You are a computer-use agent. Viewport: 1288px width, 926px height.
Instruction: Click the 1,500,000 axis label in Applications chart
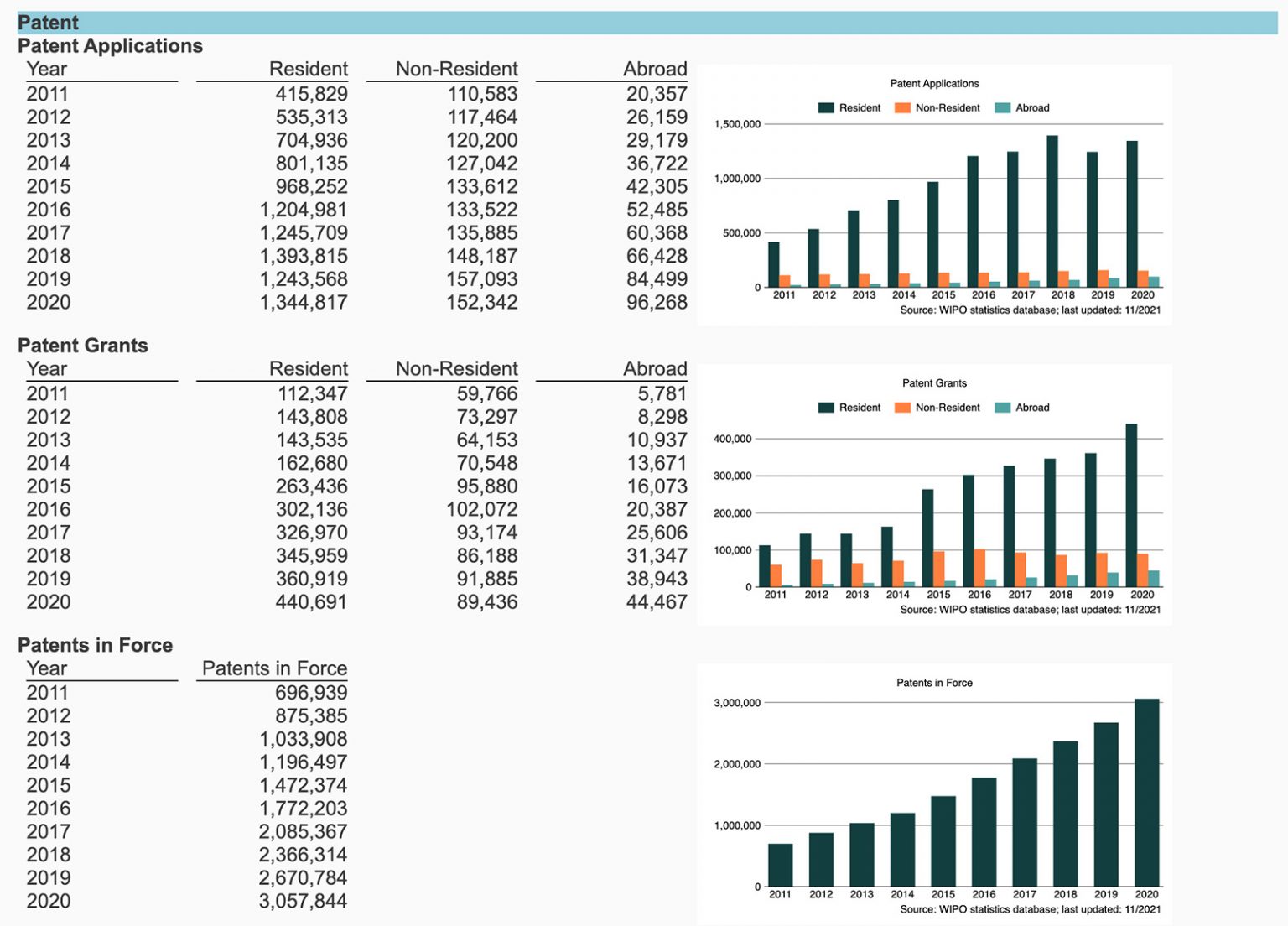[x=737, y=124]
